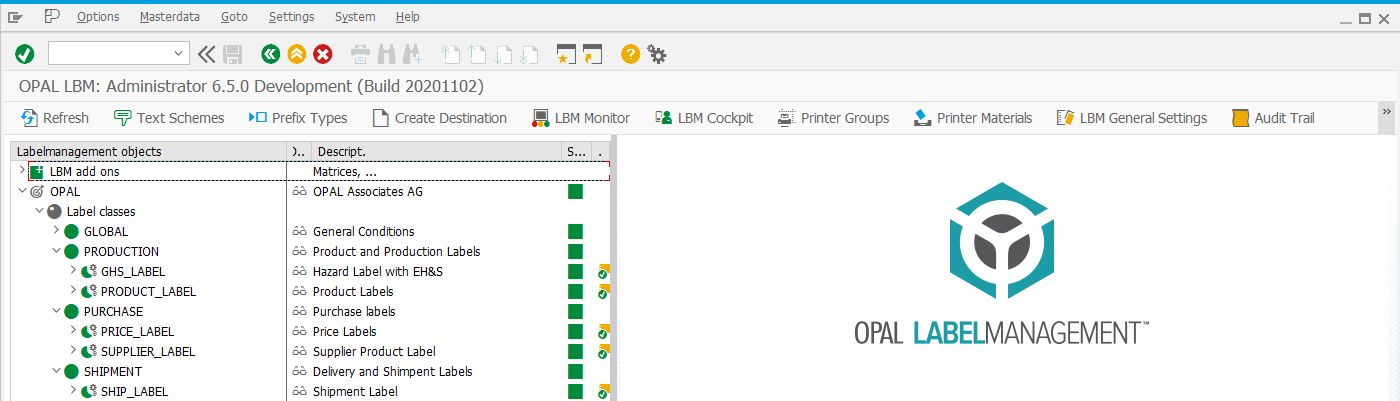
Task: Click the Labelmanagement objects column header
Action: 148,151
